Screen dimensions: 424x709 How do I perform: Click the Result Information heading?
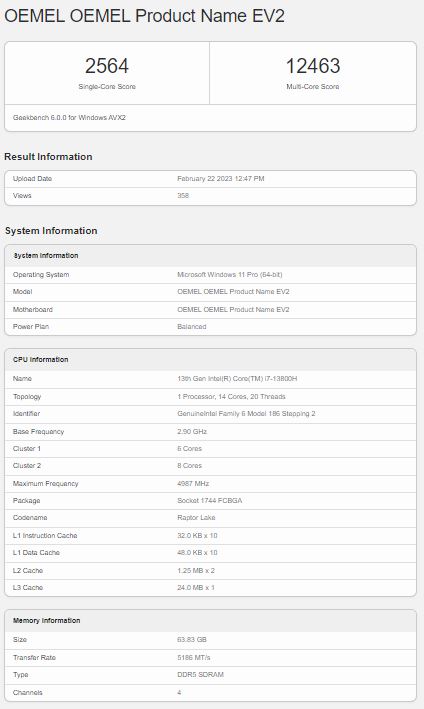point(48,156)
